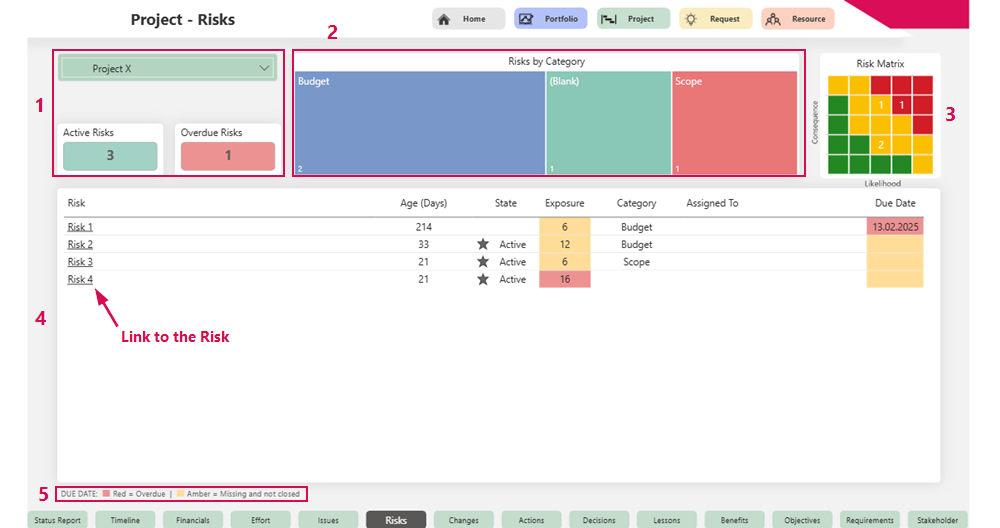Click the star icon in Risk 2 row
1000x528 pixels.
pos(483,245)
